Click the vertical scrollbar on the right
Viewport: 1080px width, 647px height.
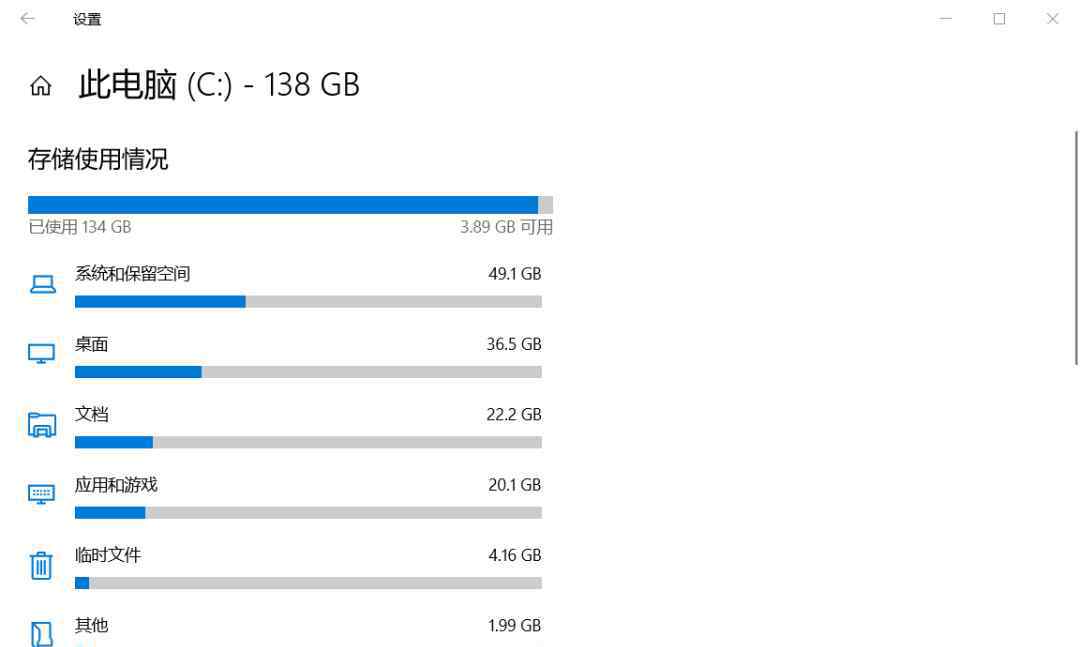(1076, 247)
